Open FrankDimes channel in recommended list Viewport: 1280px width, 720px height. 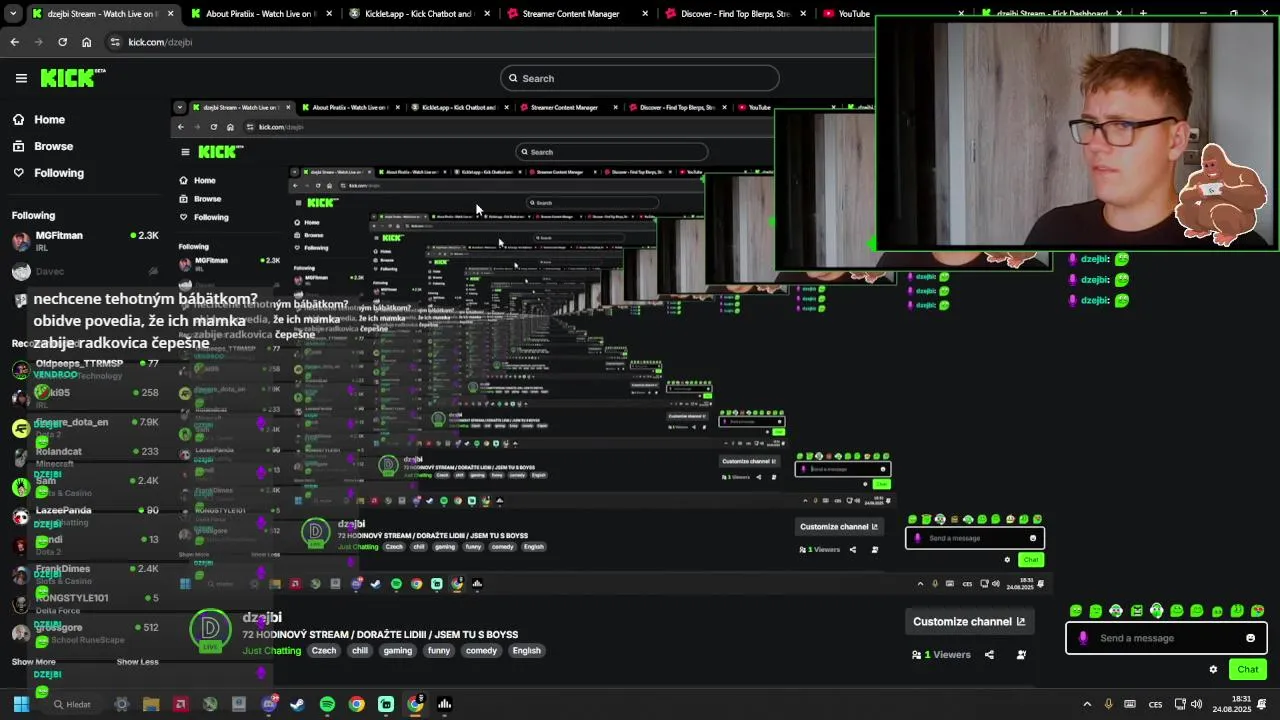coord(85,574)
